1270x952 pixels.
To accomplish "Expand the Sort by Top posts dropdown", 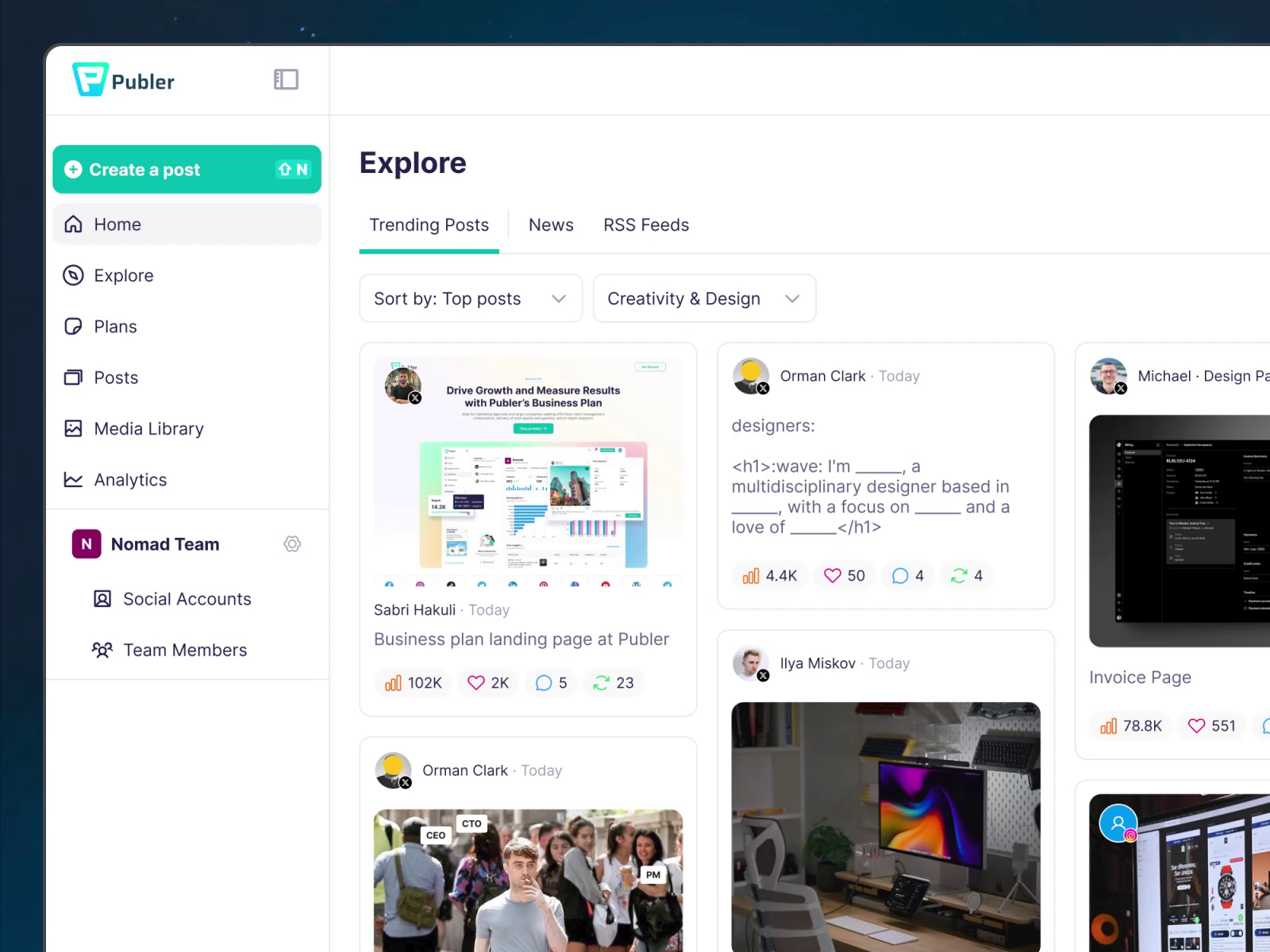I will pyautogui.click(x=471, y=298).
